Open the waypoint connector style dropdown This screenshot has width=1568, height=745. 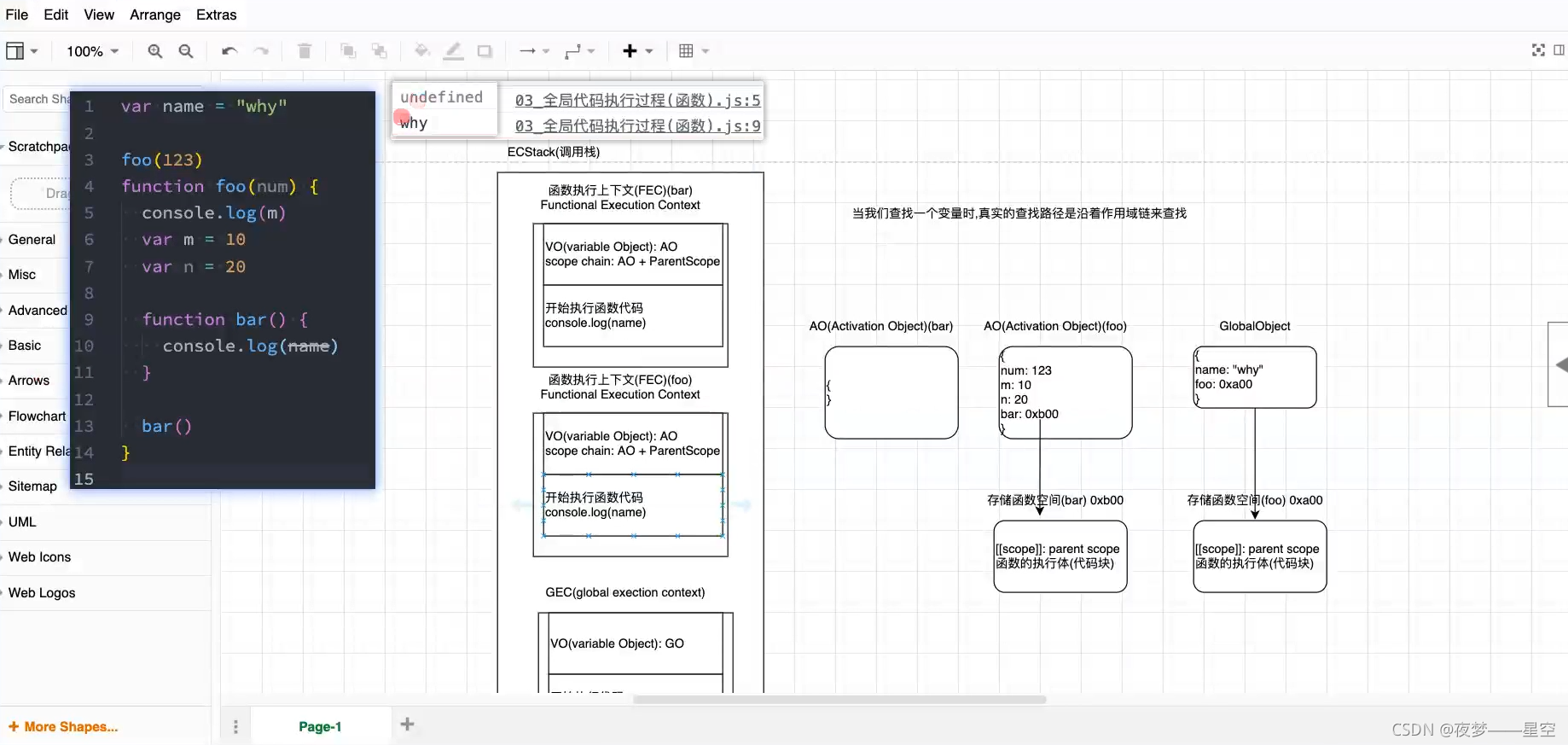pos(580,51)
